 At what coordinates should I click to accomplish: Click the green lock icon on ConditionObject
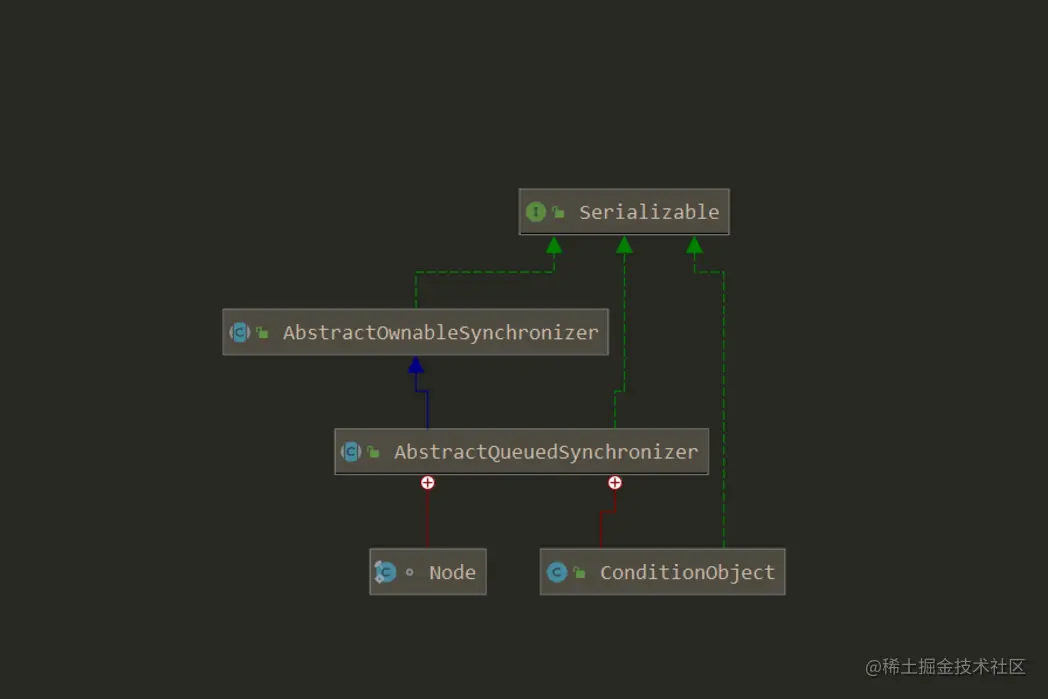pos(579,573)
